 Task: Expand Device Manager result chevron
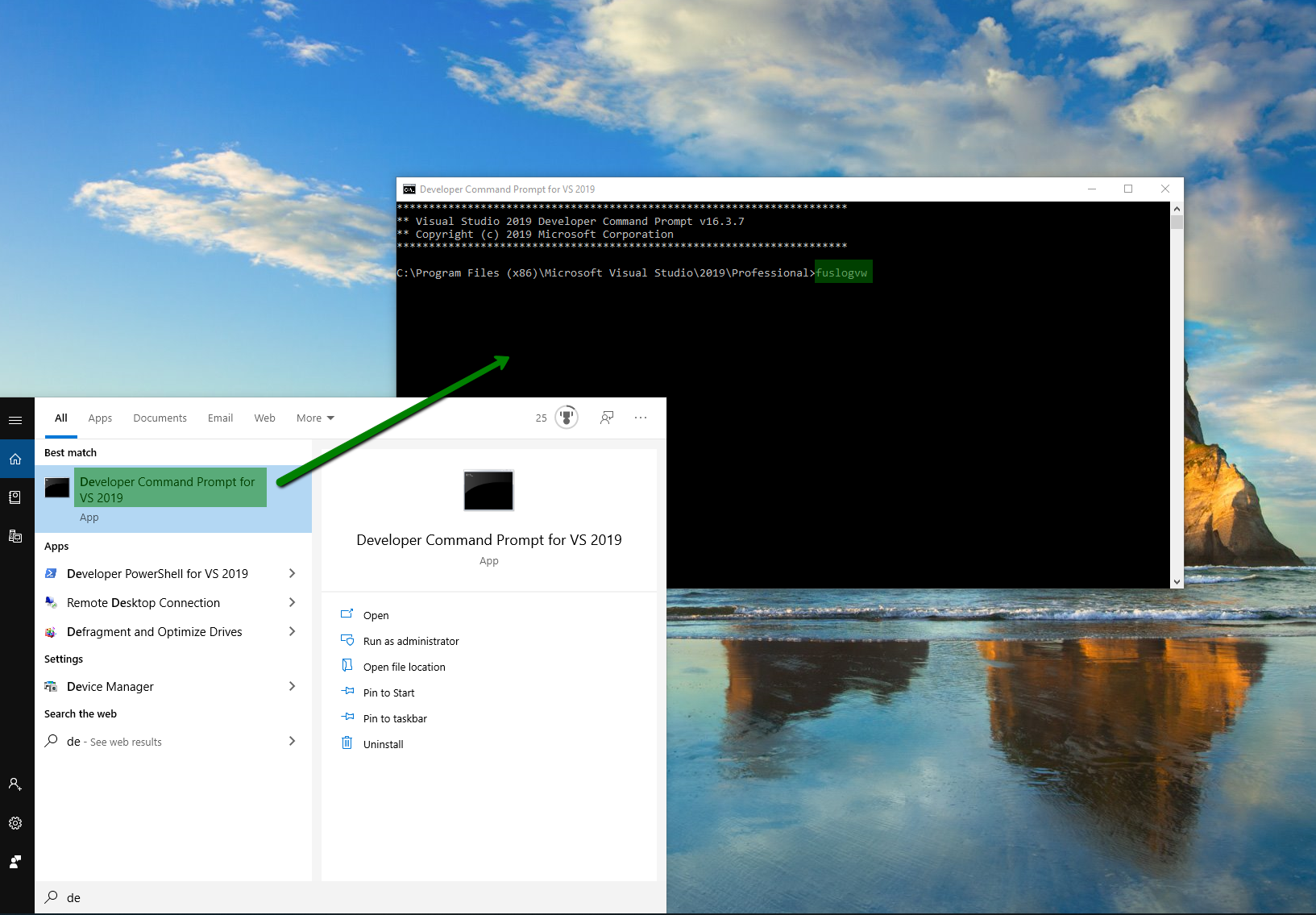[x=292, y=686]
